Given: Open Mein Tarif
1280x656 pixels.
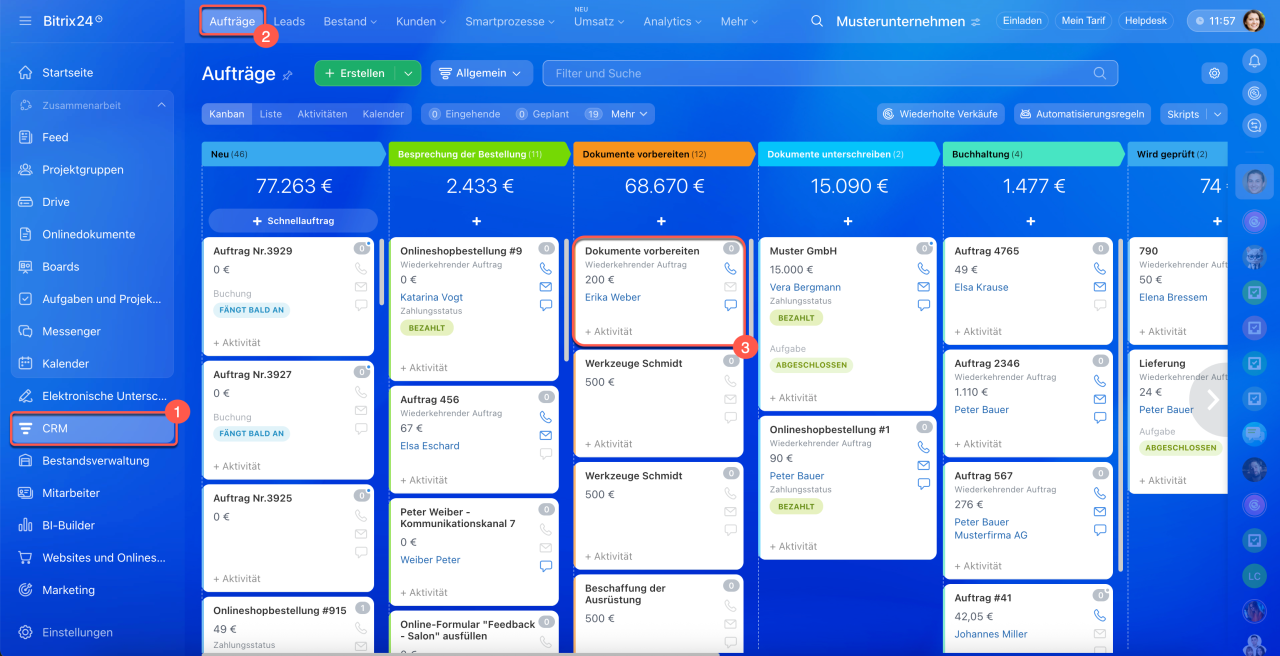Looking at the screenshot, I should pyautogui.click(x=1084, y=21).
